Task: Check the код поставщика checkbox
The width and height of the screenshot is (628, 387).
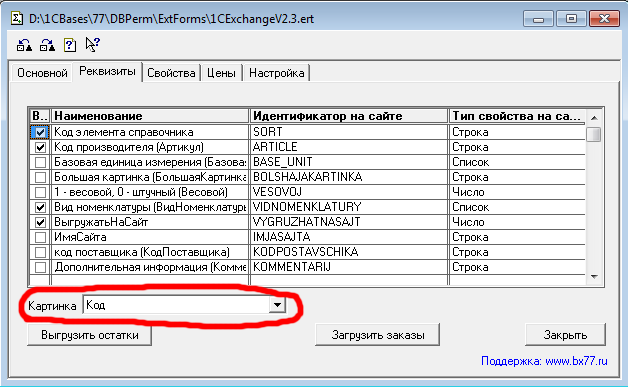Action: click(x=40, y=252)
